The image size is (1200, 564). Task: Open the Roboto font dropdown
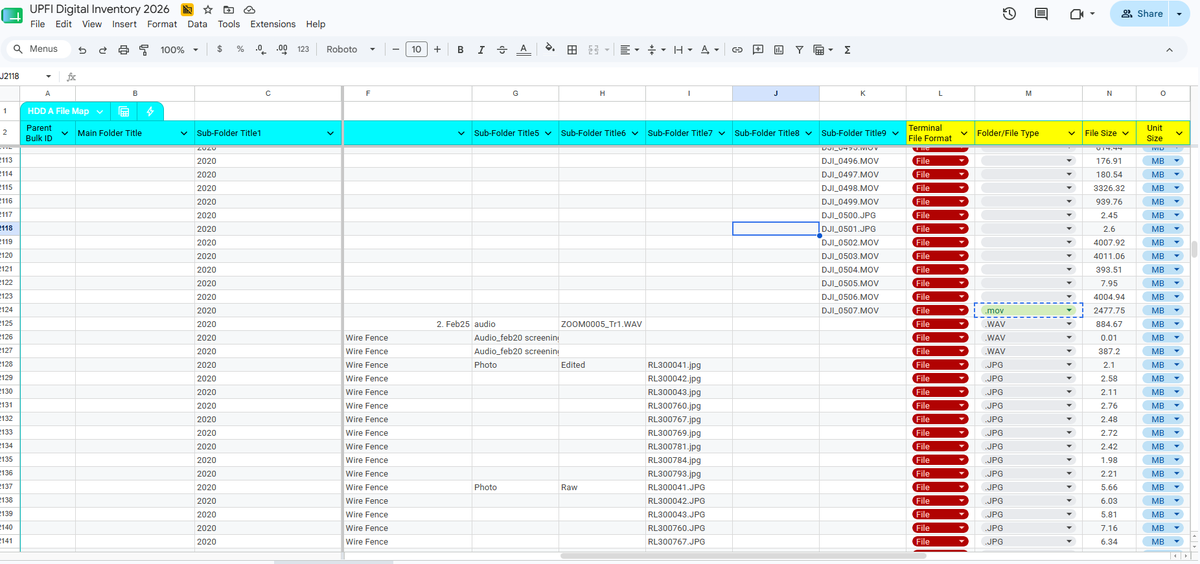(x=350, y=49)
